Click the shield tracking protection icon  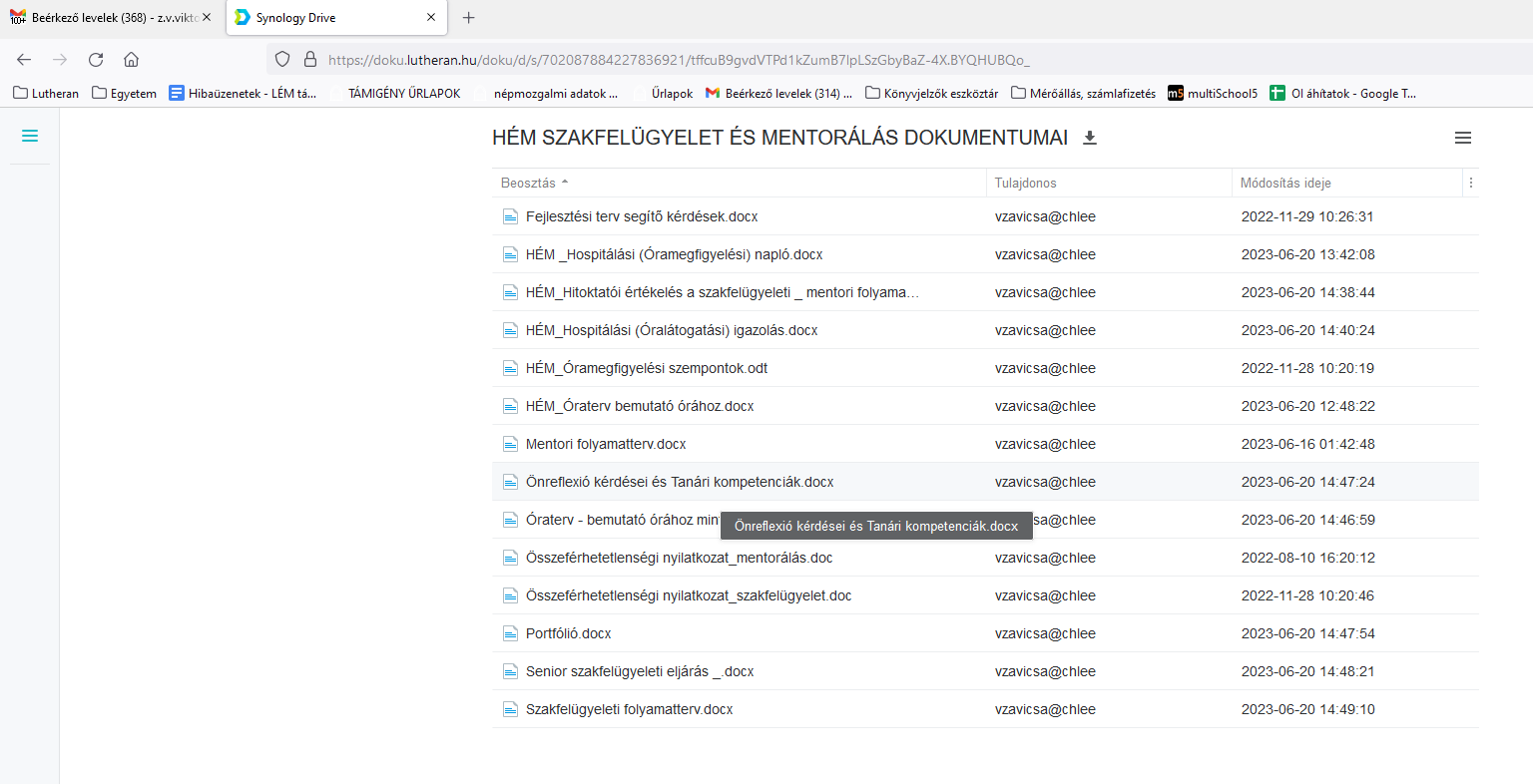tap(282, 59)
